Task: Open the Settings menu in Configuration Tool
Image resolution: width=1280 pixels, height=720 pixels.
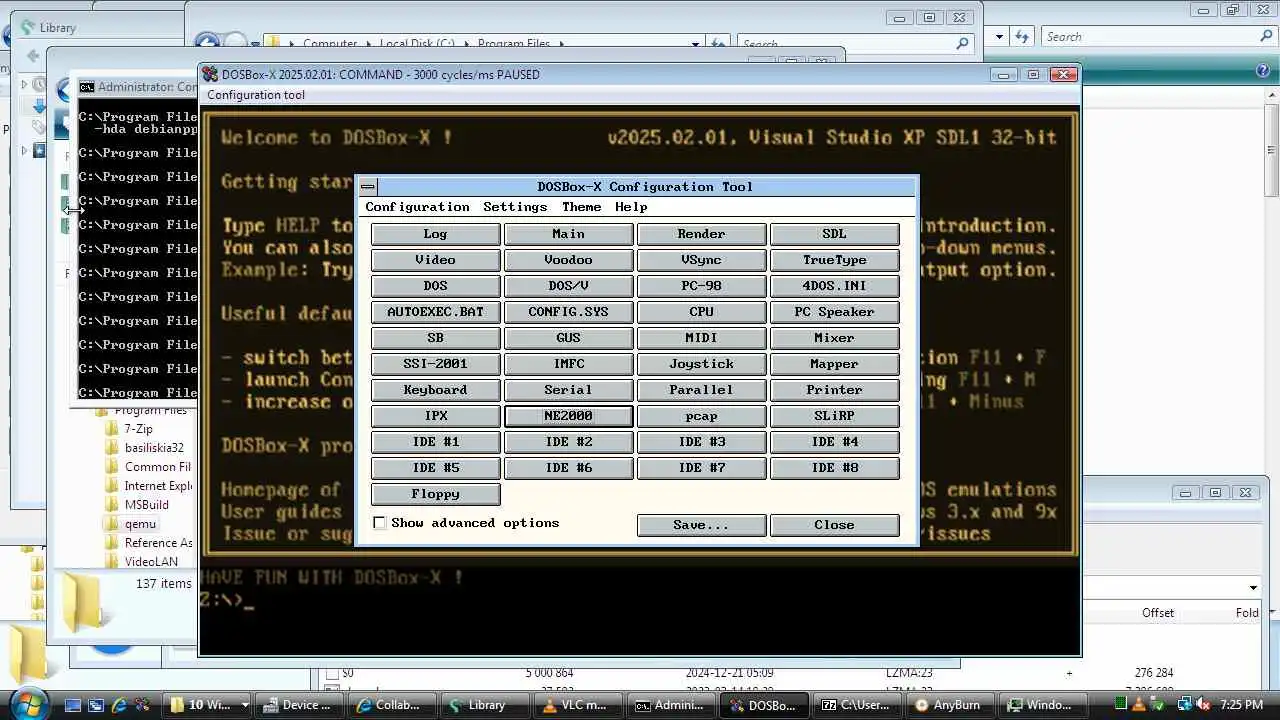Action: (515, 207)
